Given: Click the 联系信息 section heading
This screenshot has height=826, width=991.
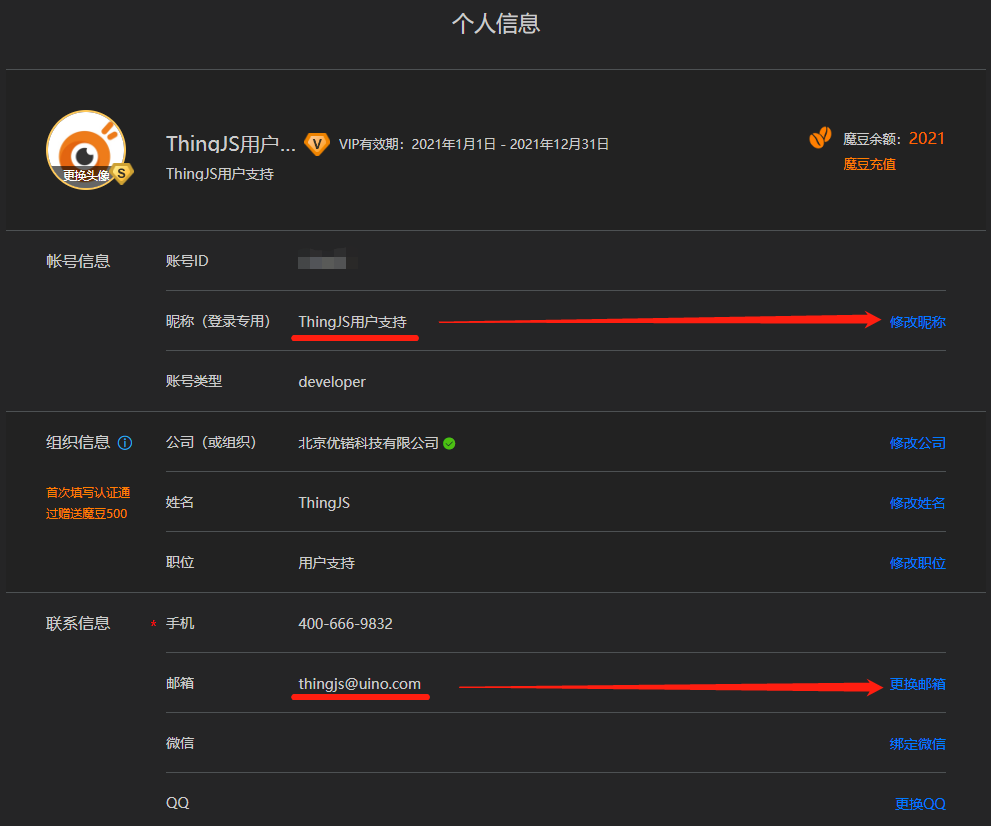Looking at the screenshot, I should [x=78, y=624].
